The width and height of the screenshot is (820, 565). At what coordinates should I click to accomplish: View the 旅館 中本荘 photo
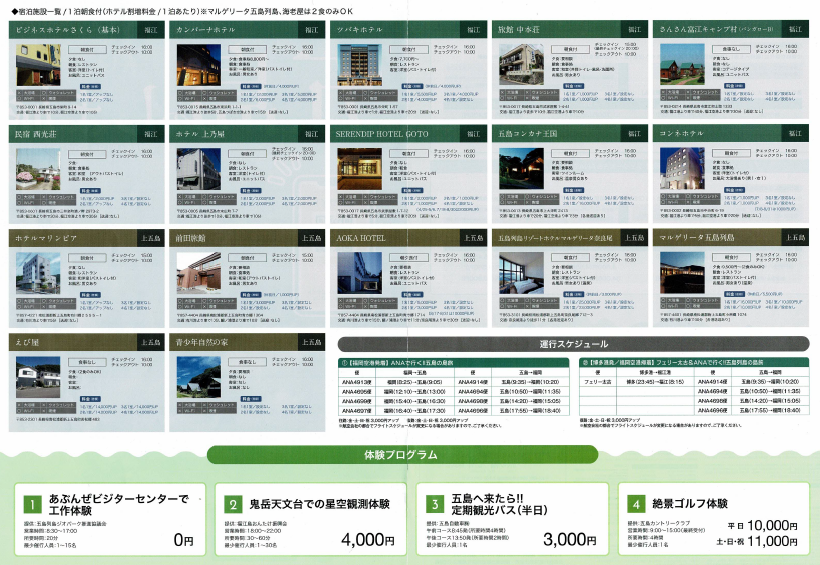click(521, 65)
